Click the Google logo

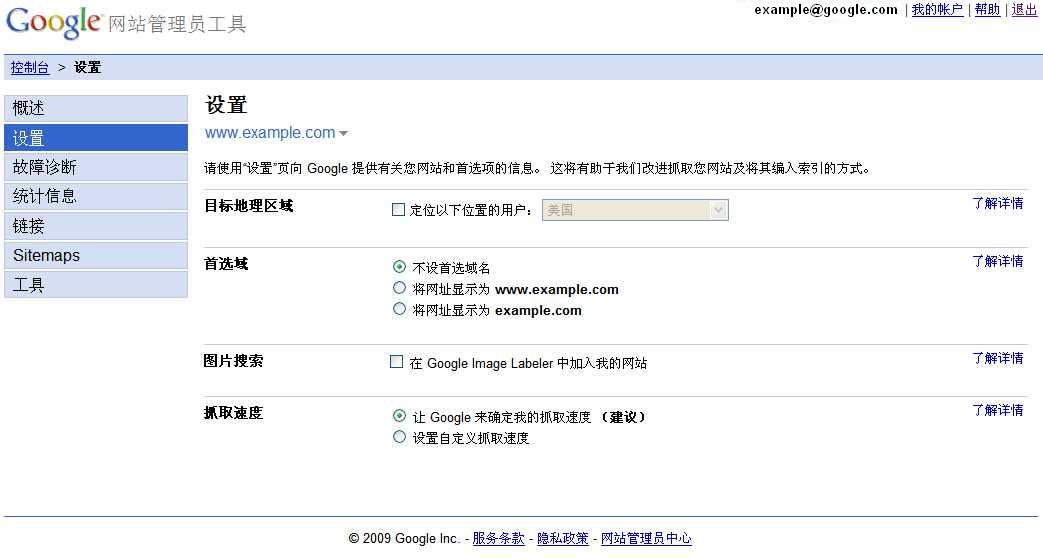[54, 23]
